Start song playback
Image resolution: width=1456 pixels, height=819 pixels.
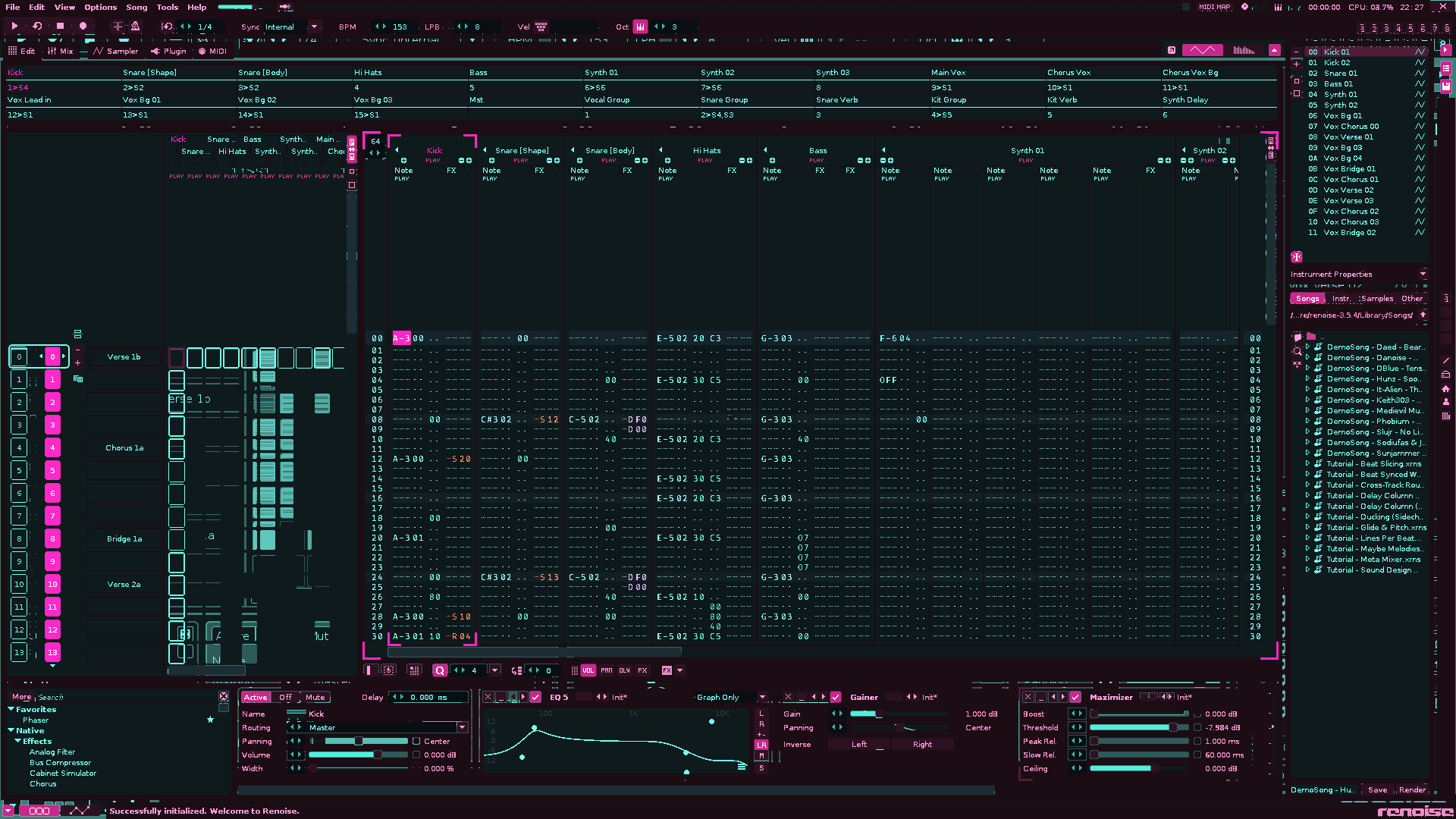14,27
